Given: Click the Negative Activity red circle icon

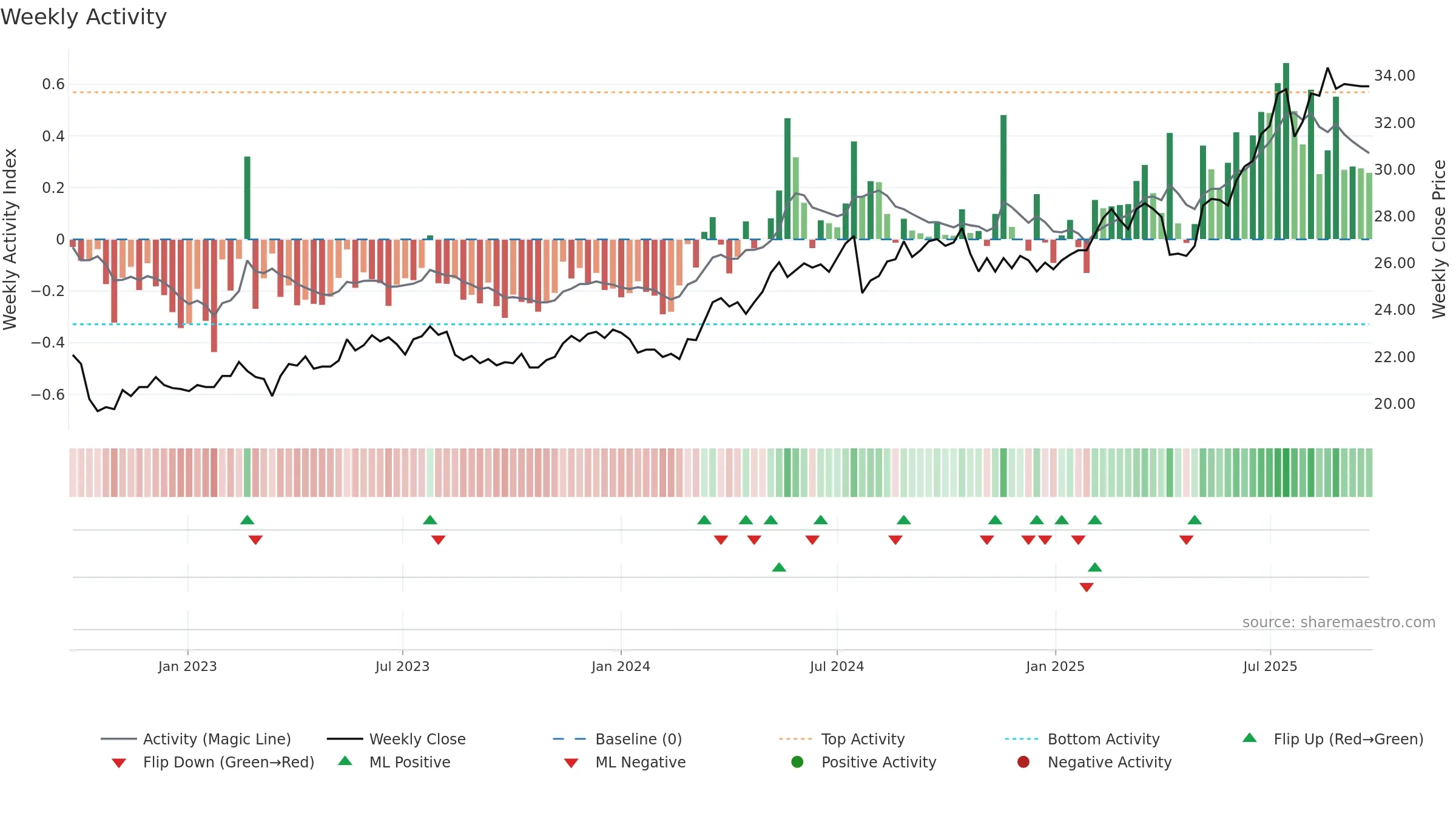Looking at the screenshot, I should [1023, 762].
